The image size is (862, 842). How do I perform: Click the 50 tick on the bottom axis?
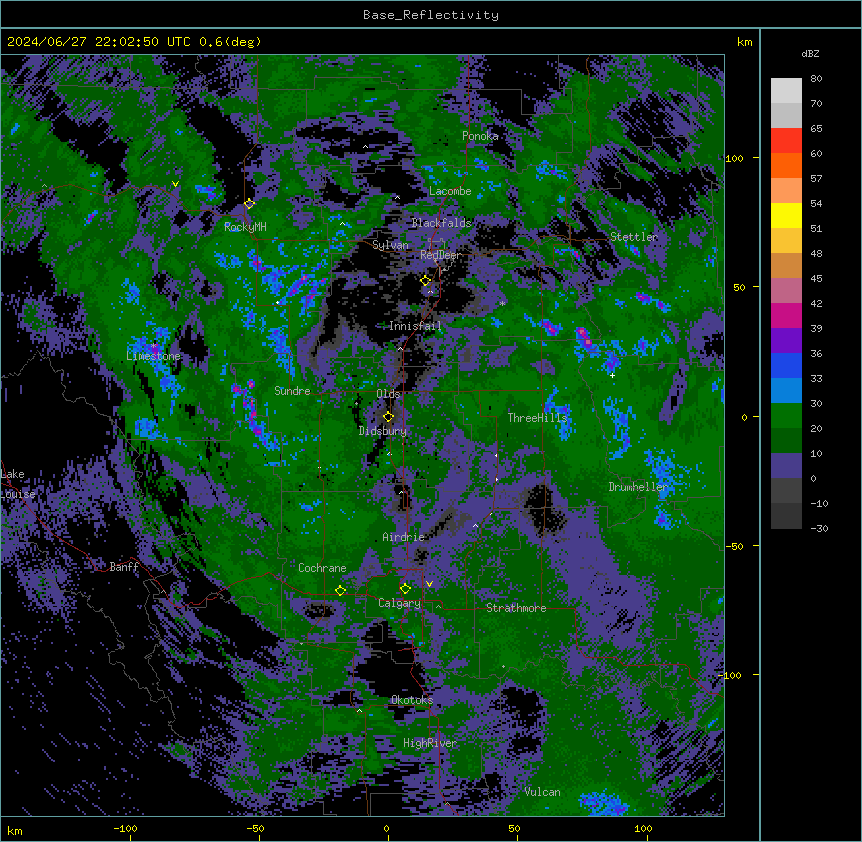pyautogui.click(x=514, y=828)
